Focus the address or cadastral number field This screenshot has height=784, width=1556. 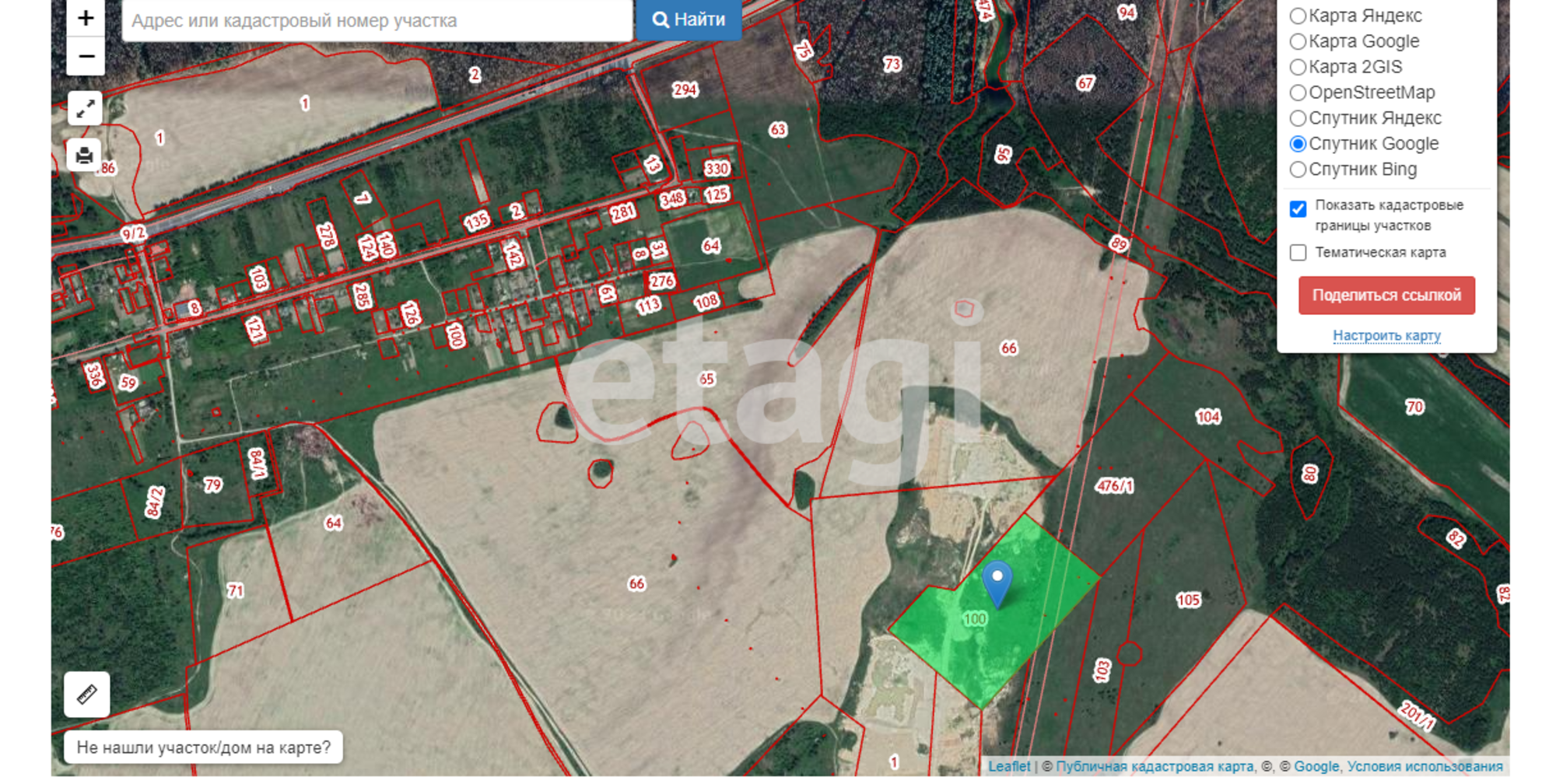tap(377, 20)
